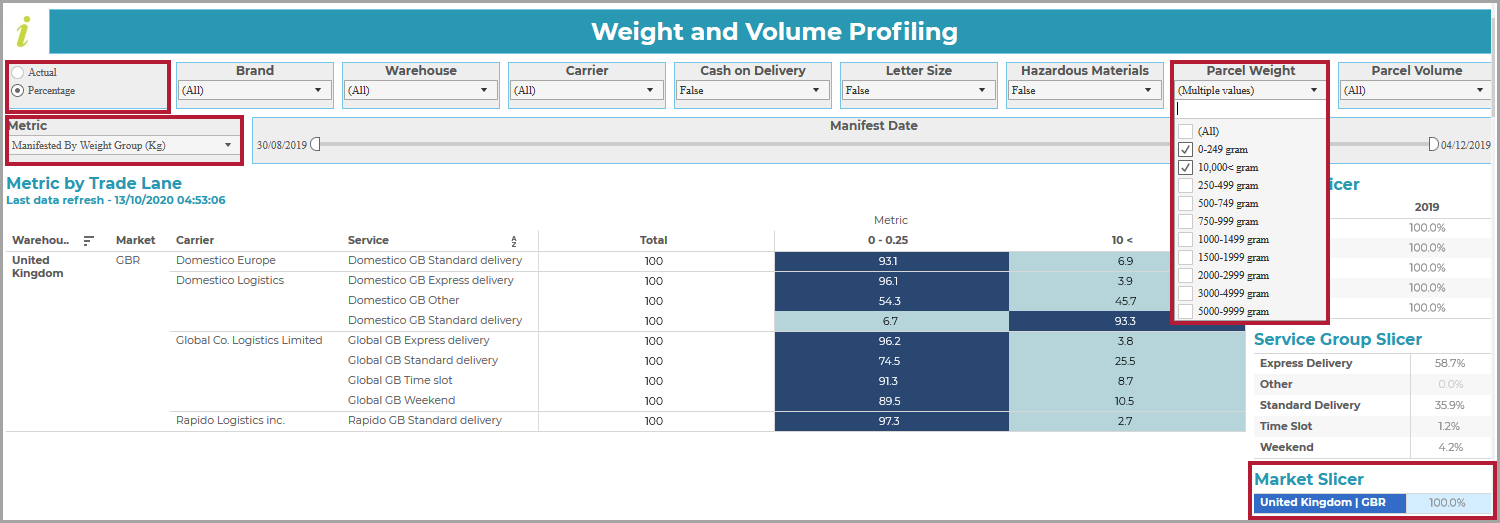Click the green information "i" icon
This screenshot has width=1500, height=523.
coord(24,31)
